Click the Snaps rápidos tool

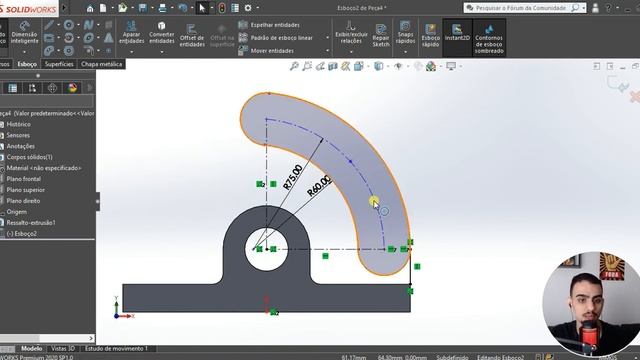click(x=405, y=33)
